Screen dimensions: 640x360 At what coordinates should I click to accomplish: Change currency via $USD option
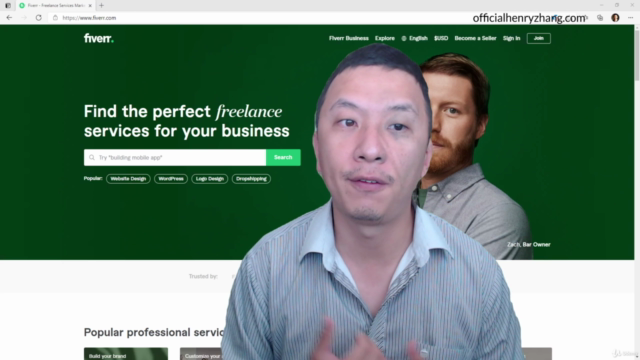pos(441,38)
